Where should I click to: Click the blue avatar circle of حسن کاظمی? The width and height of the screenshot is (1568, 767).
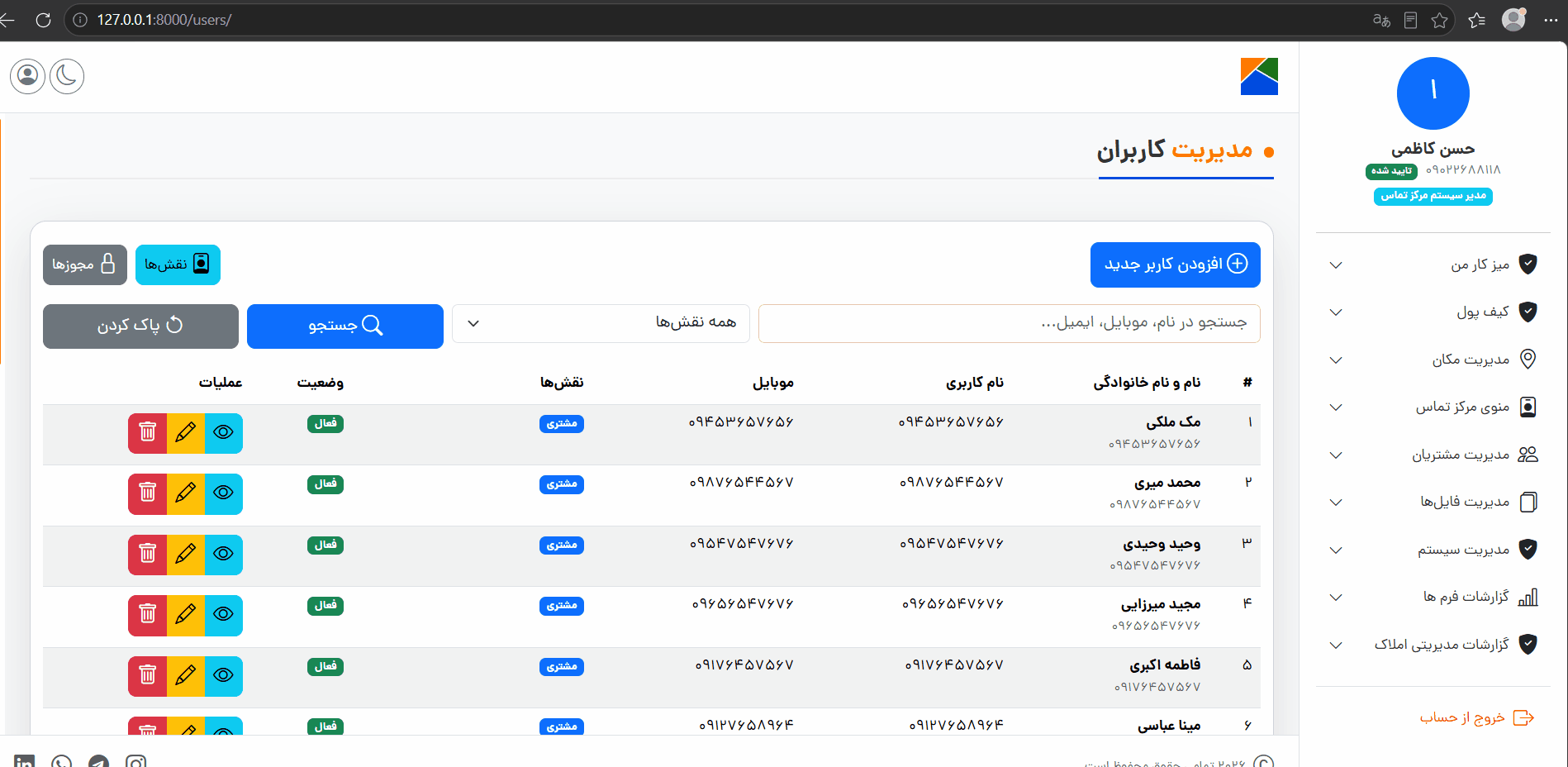pyautogui.click(x=1433, y=93)
